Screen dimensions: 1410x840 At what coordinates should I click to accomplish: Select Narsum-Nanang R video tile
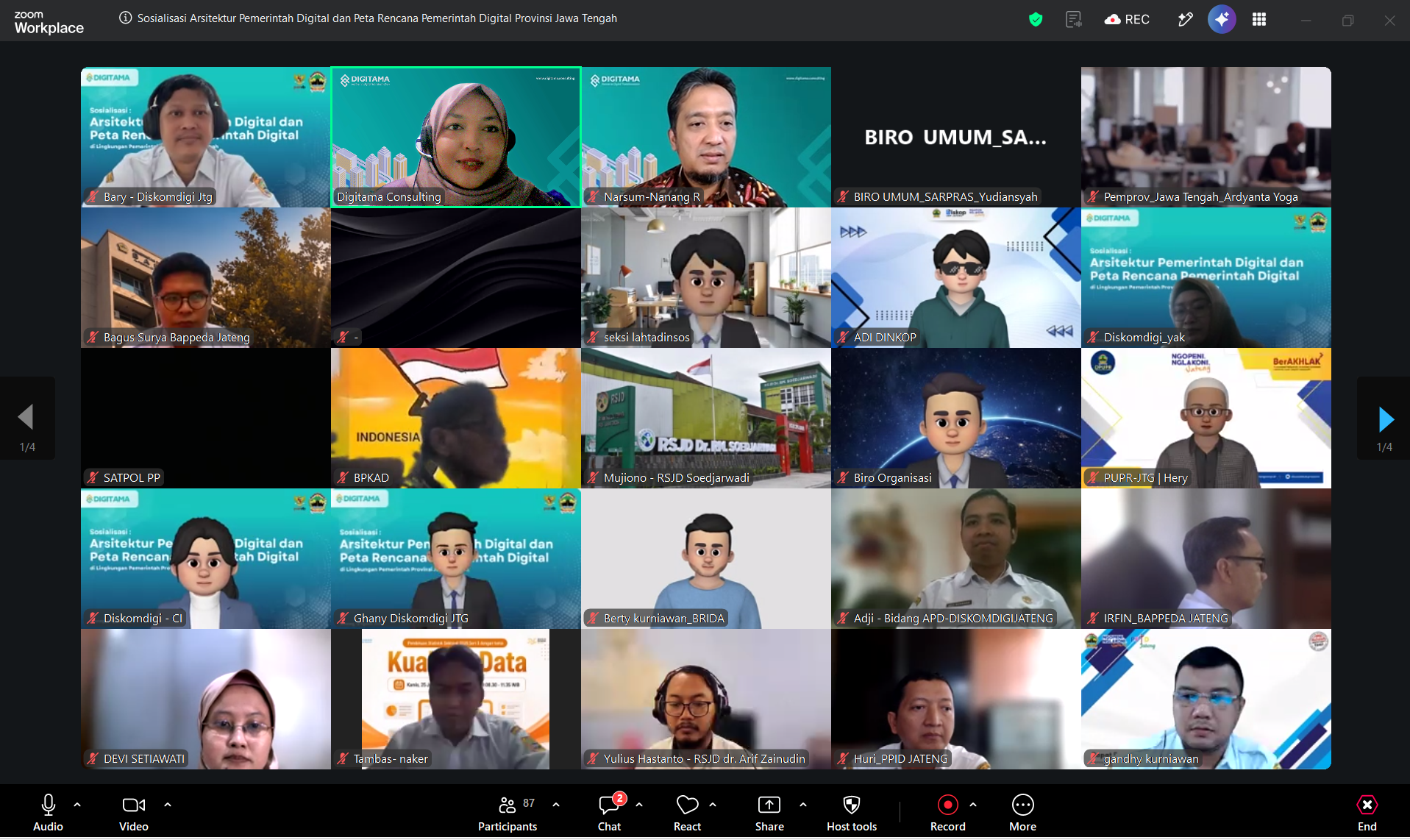pos(706,138)
